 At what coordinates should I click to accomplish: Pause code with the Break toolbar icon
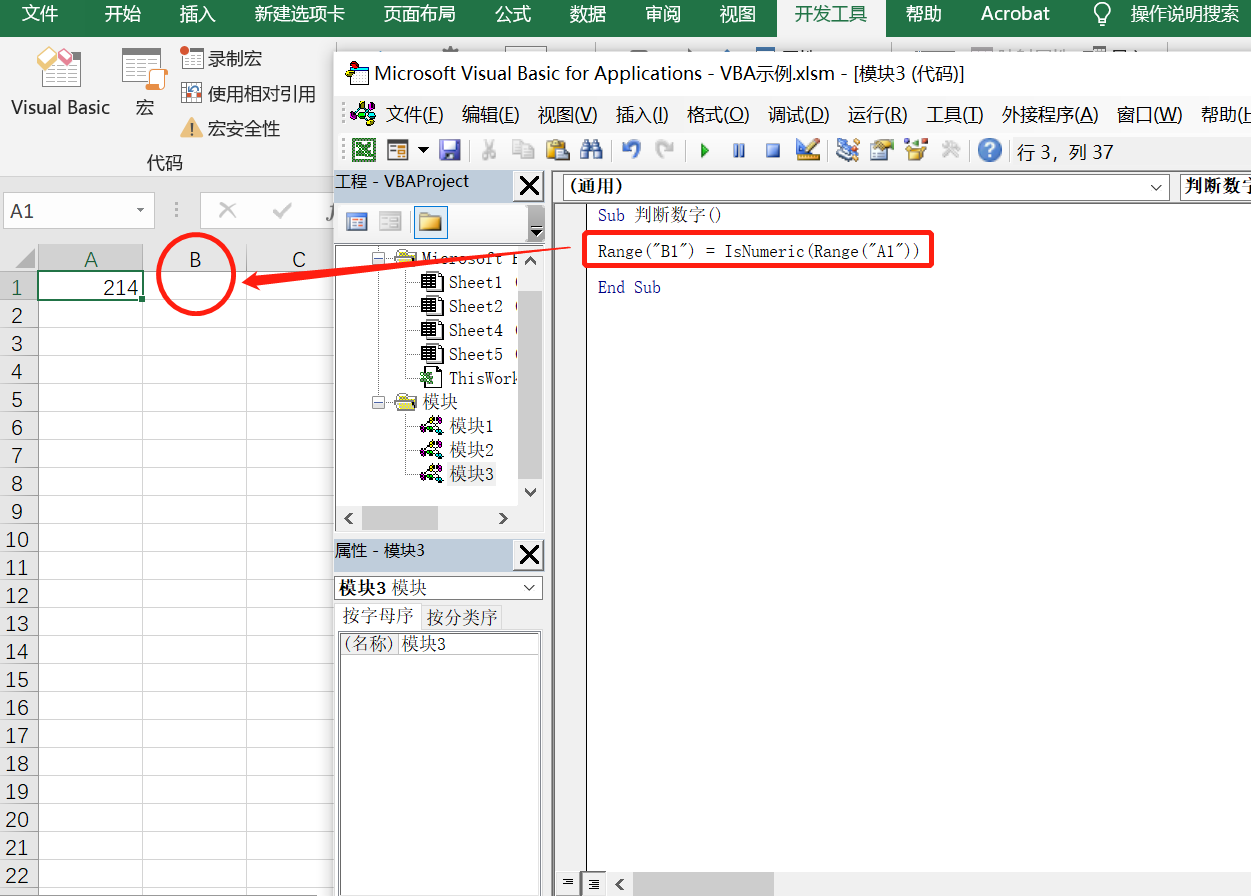740,149
